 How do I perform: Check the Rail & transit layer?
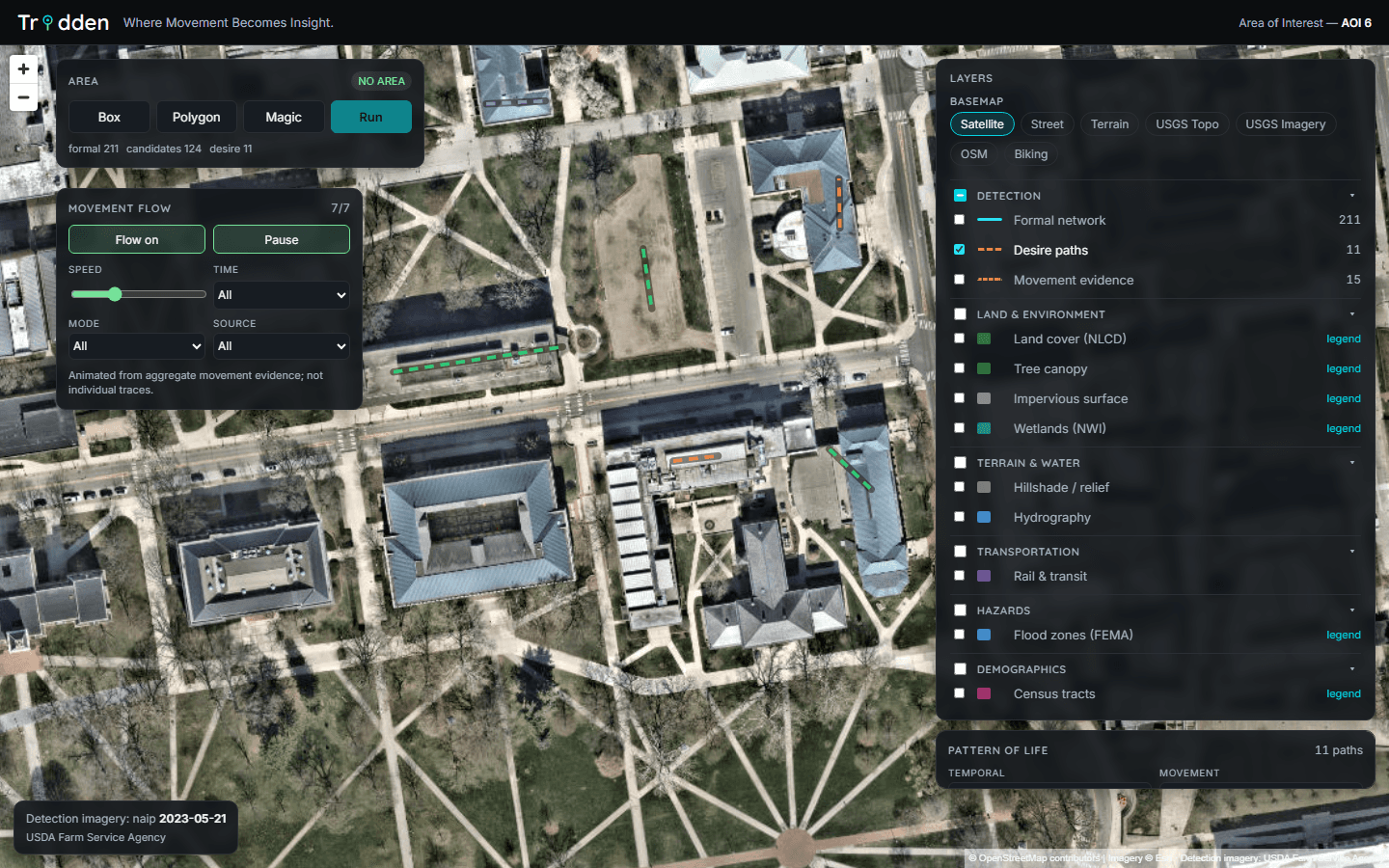pyautogui.click(x=959, y=575)
